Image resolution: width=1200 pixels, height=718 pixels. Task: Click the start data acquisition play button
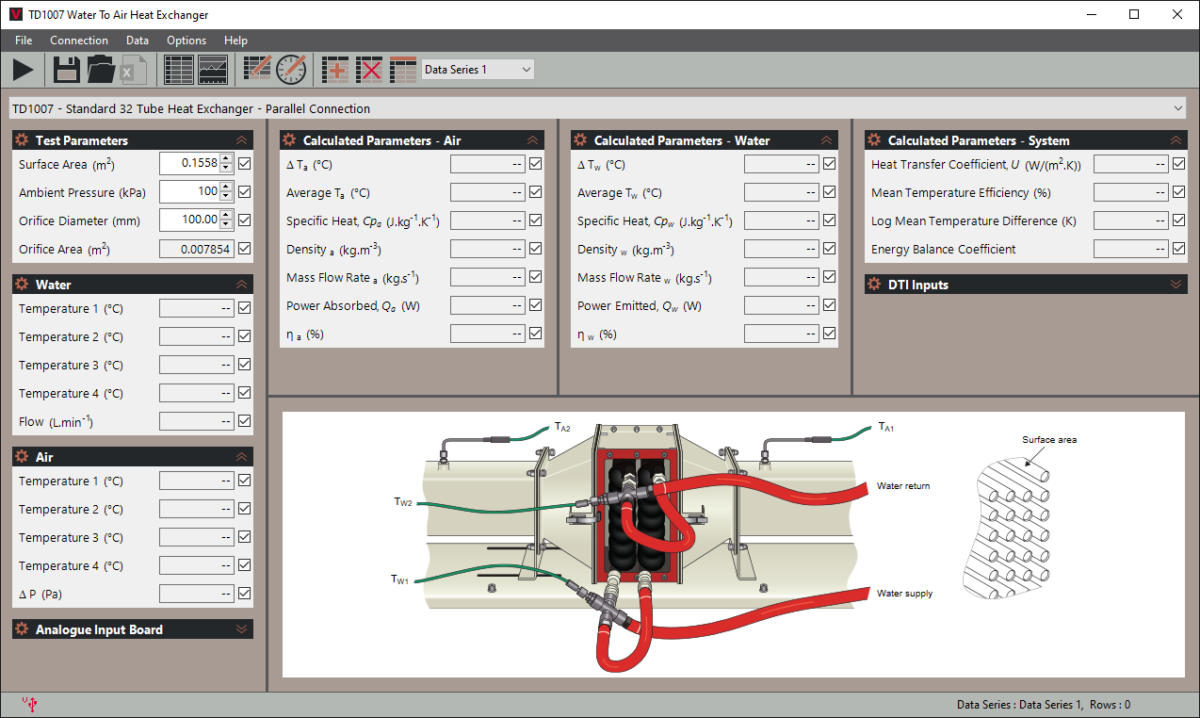click(x=23, y=69)
